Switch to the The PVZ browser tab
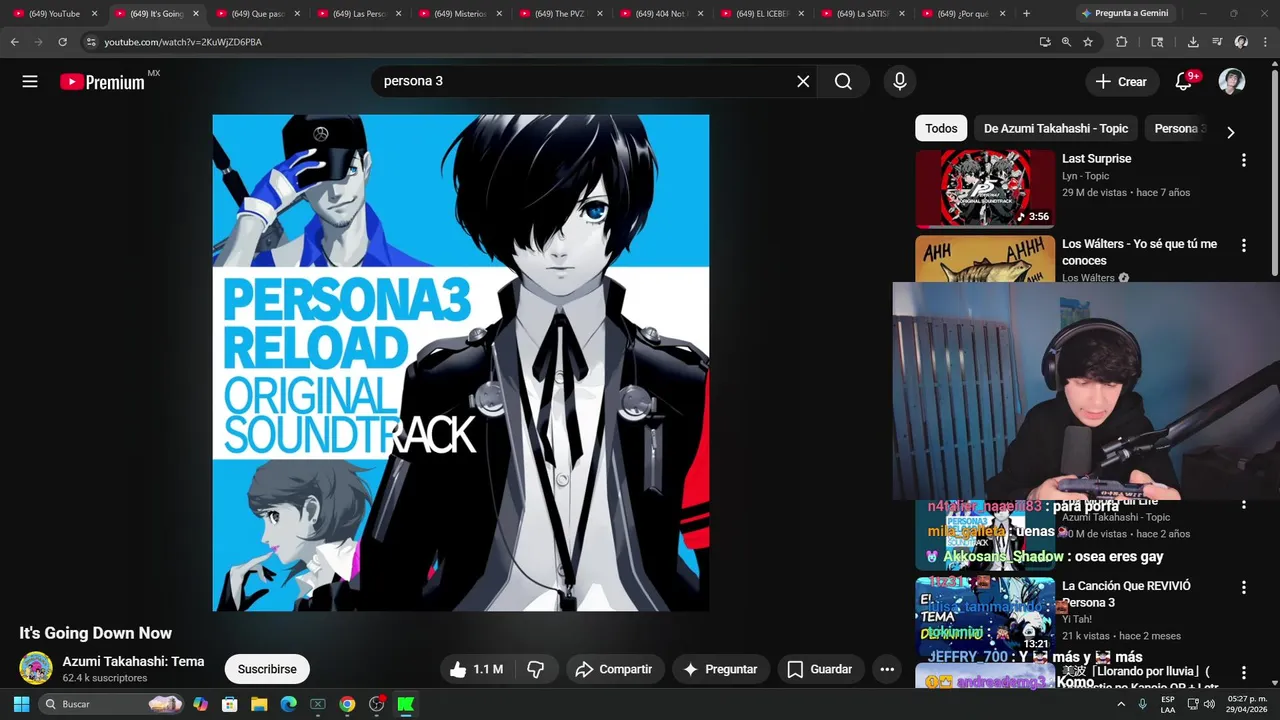This screenshot has width=1280, height=720. pyautogui.click(x=560, y=14)
